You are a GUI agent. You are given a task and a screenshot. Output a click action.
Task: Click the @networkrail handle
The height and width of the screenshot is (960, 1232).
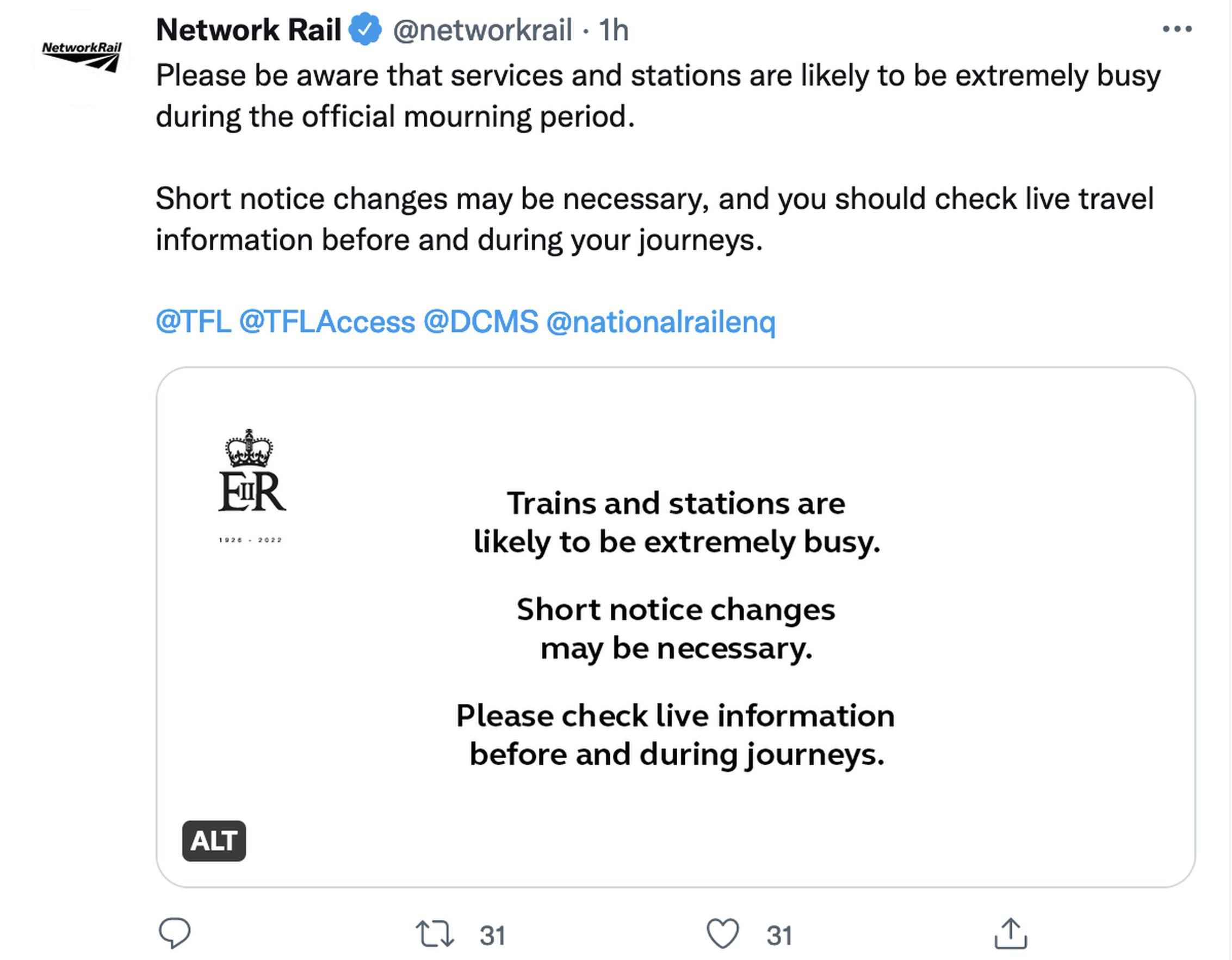482,30
